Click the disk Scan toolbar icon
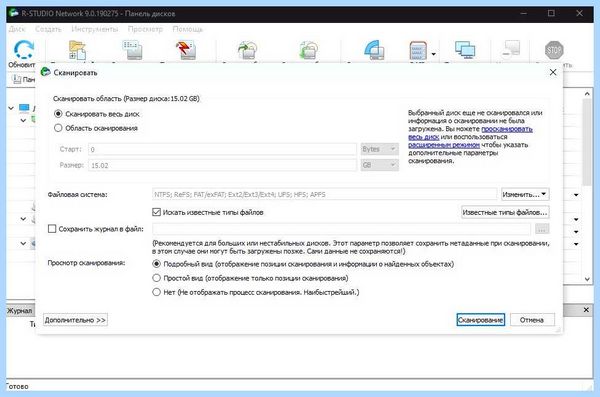 tap(132, 50)
